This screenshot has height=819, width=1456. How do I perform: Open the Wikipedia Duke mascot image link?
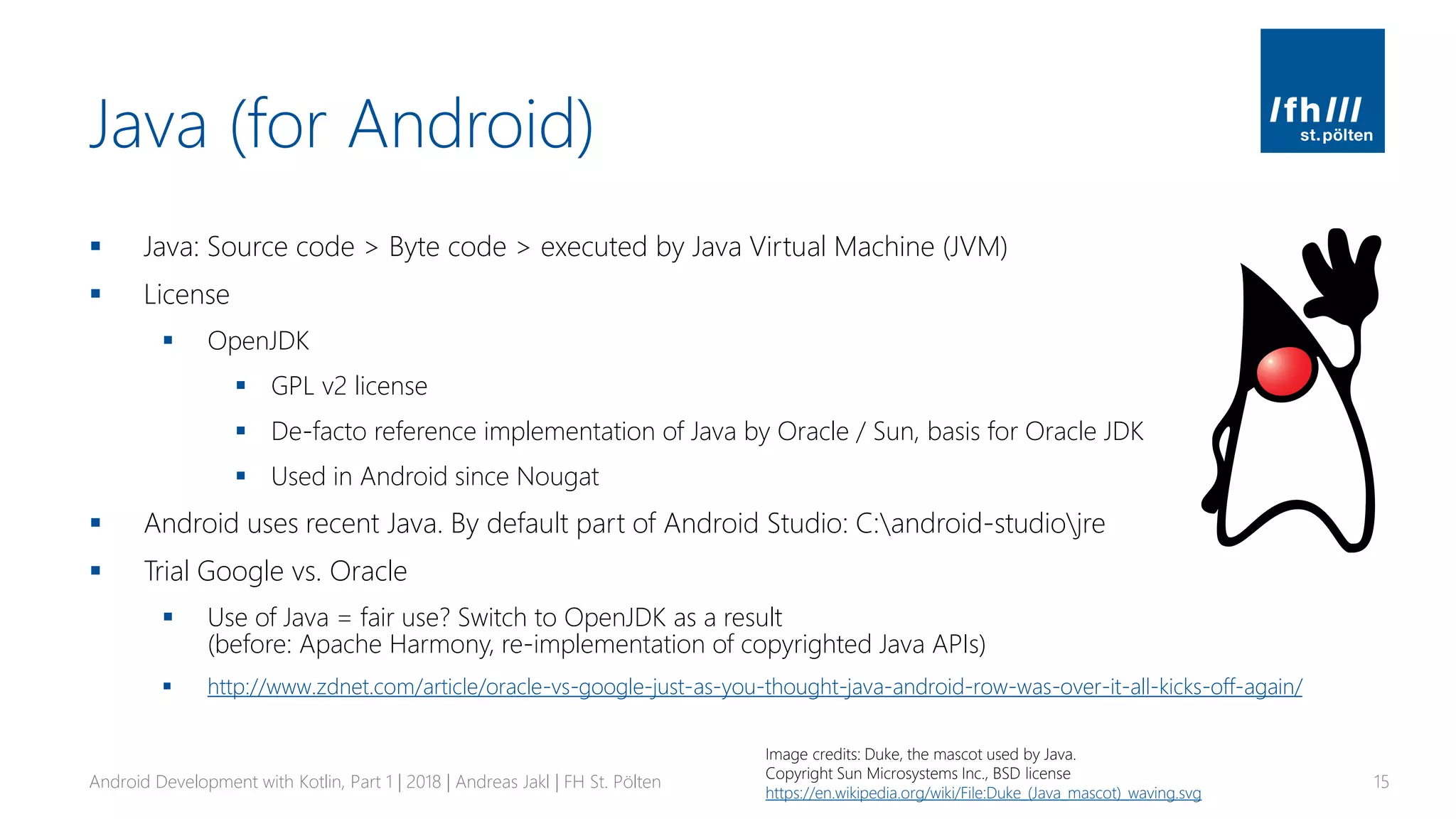(x=983, y=793)
